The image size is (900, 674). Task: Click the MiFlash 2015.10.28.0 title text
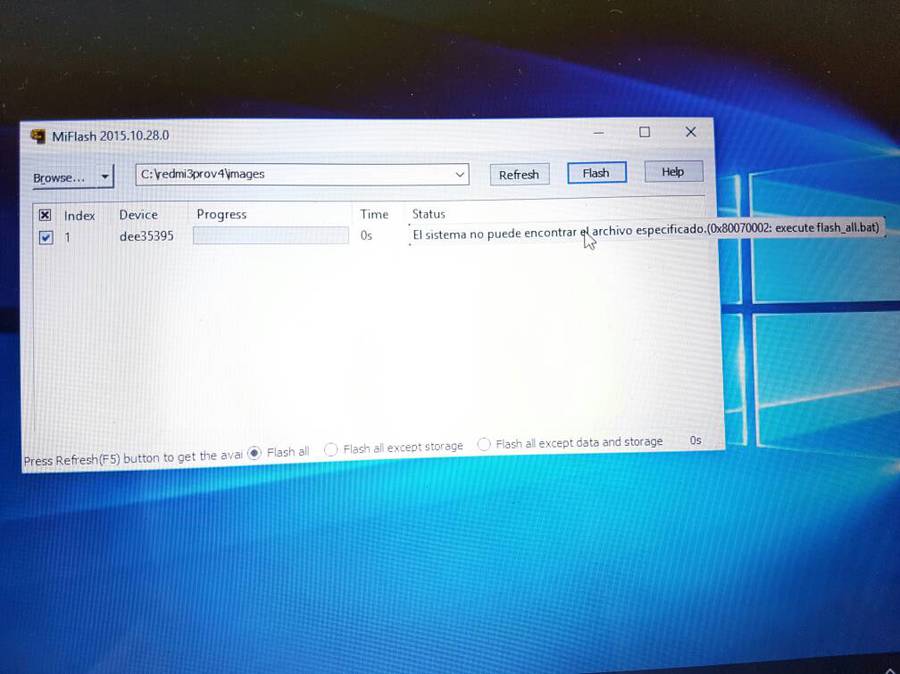tap(111, 136)
